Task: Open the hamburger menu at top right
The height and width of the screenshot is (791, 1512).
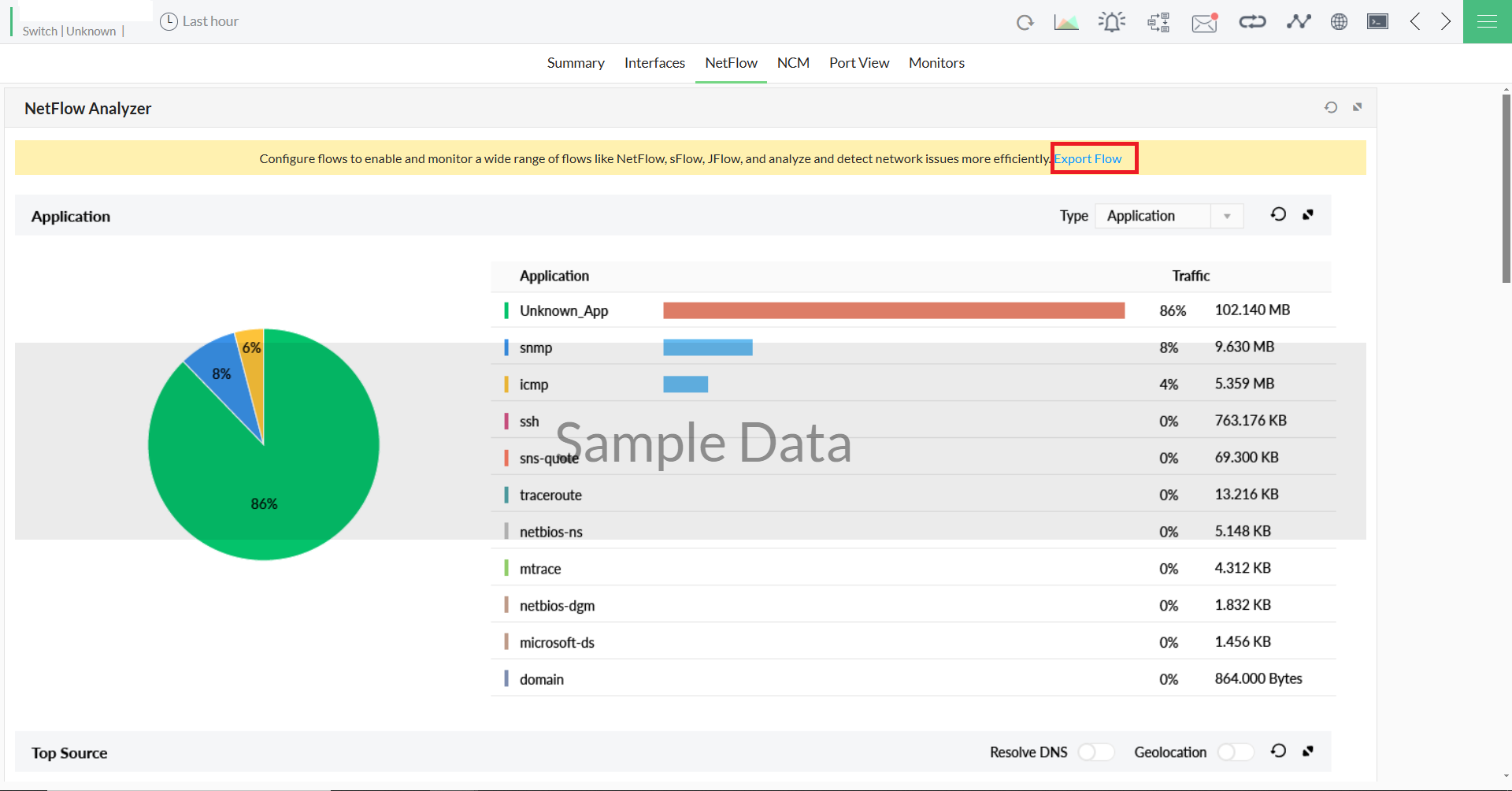Action: [x=1488, y=21]
